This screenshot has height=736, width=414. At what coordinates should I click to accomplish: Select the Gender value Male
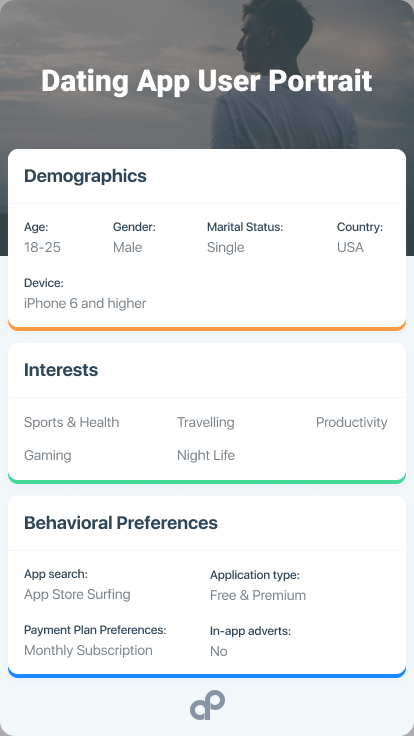pos(127,247)
